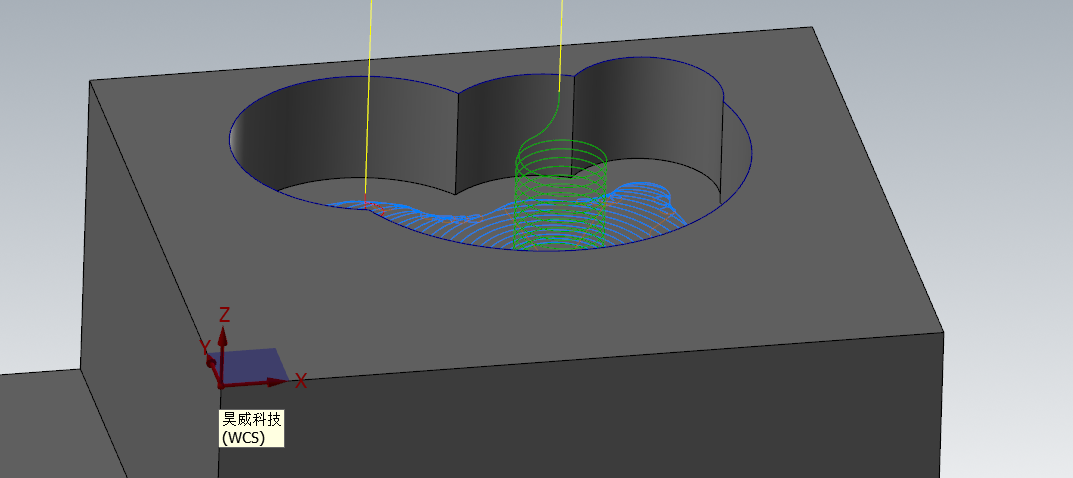Click the red Z axis label
The height and width of the screenshot is (478, 1073).
pos(224,315)
